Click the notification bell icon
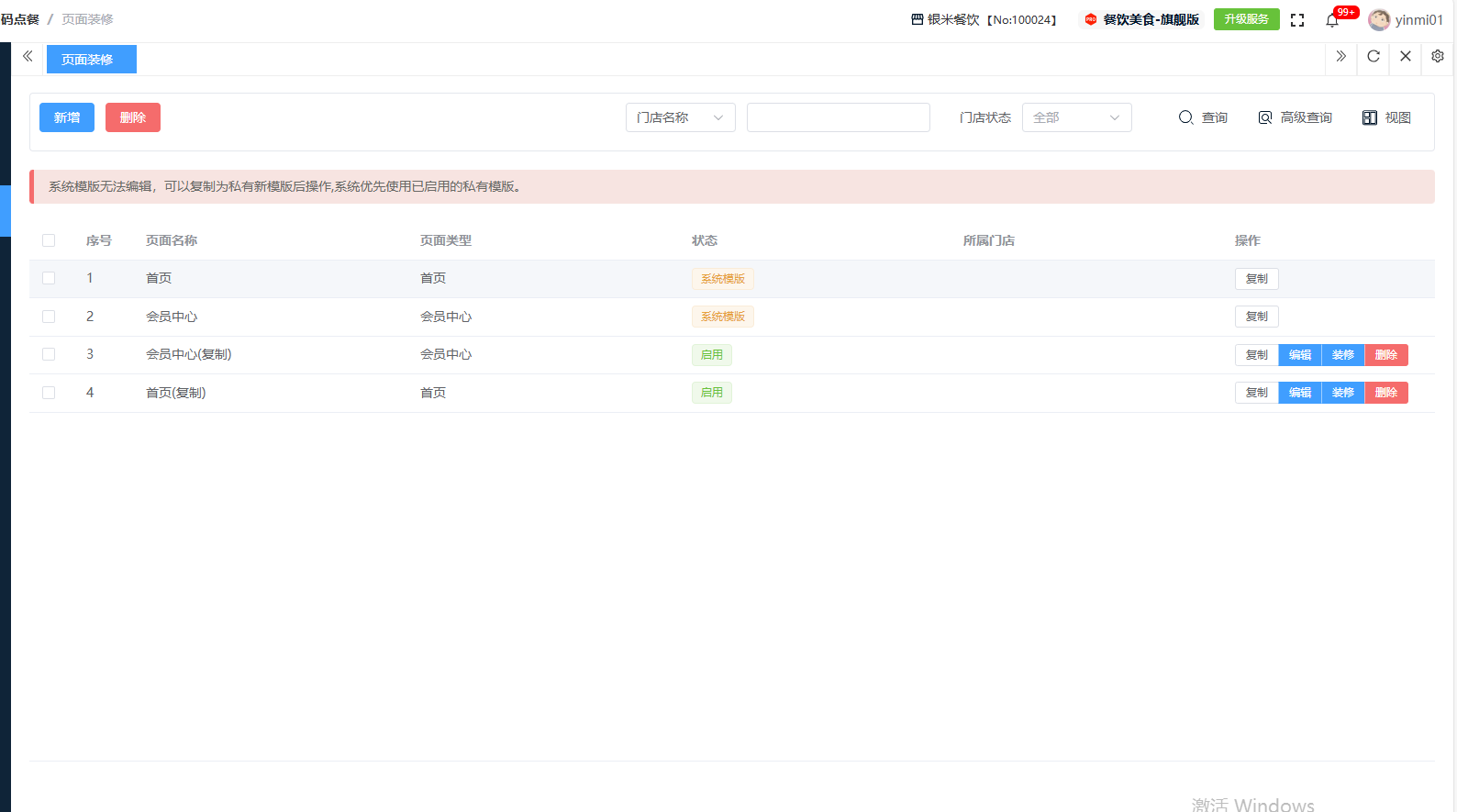1457x812 pixels. click(x=1332, y=20)
